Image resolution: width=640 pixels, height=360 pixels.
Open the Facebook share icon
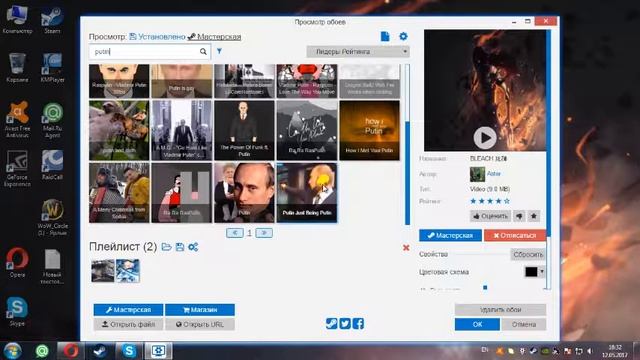pyautogui.click(x=358, y=324)
